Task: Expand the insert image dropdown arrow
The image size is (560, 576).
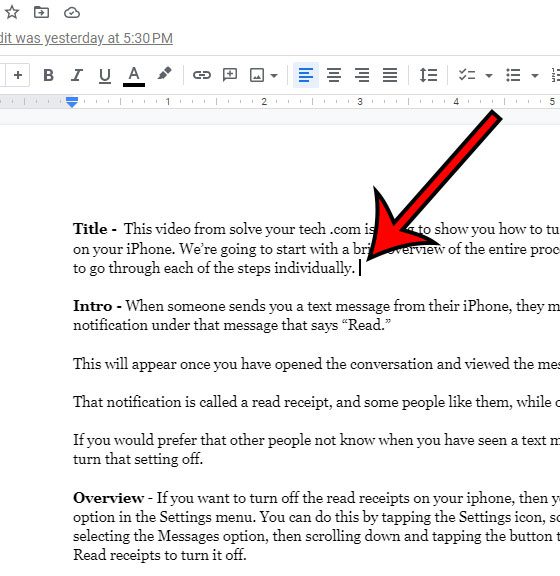Action: [x=274, y=76]
